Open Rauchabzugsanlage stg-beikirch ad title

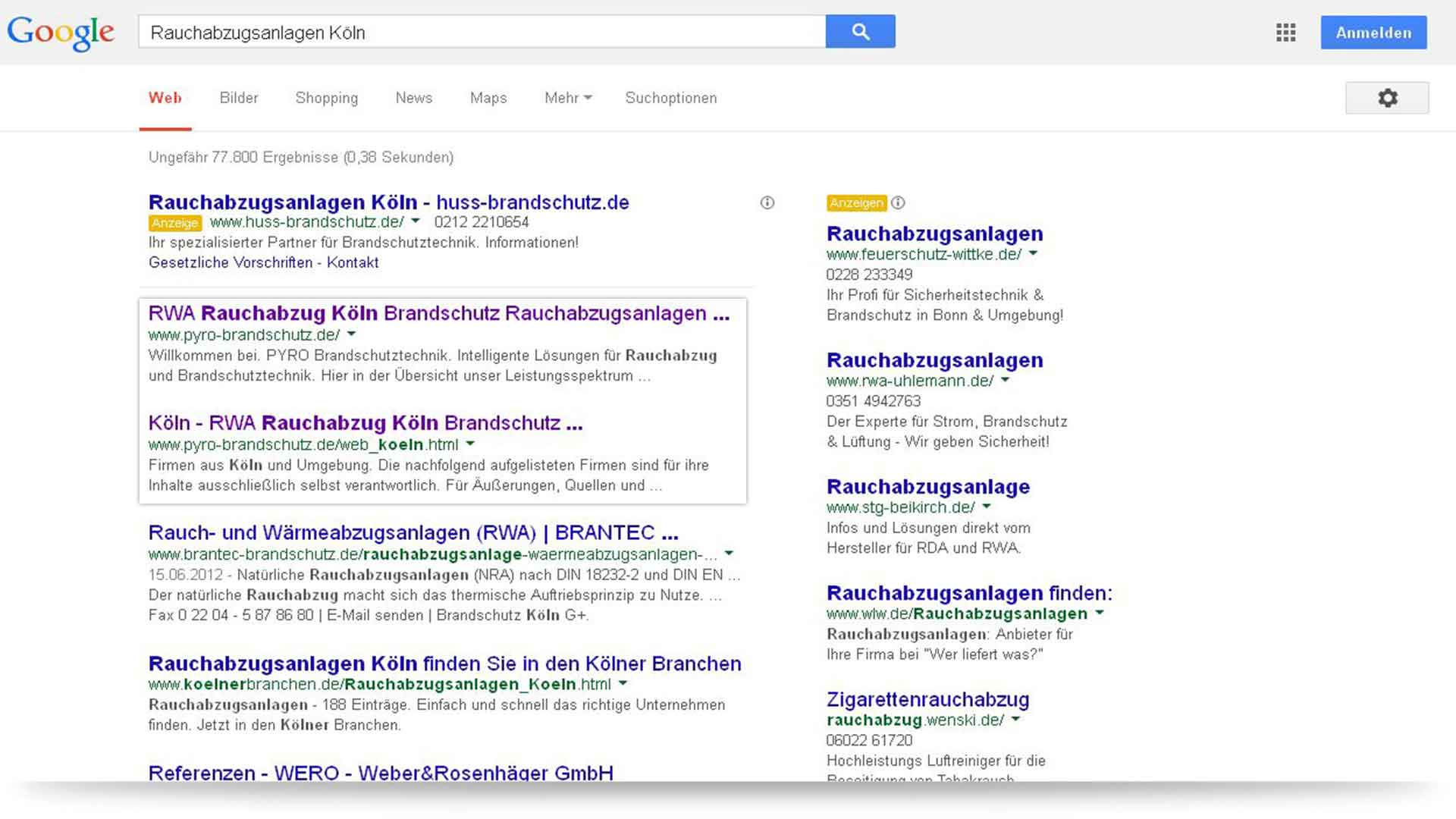[x=928, y=487]
